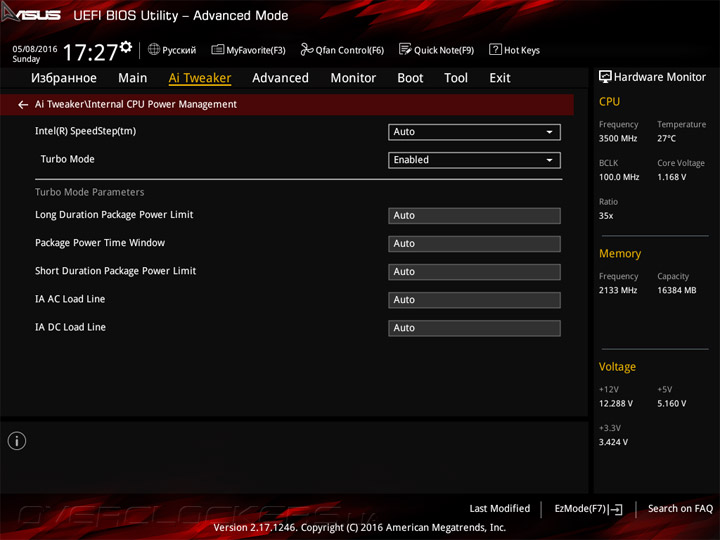Screen dimensions: 720x540
Task: Open Quick Note(F9) label
Action: pos(444,50)
